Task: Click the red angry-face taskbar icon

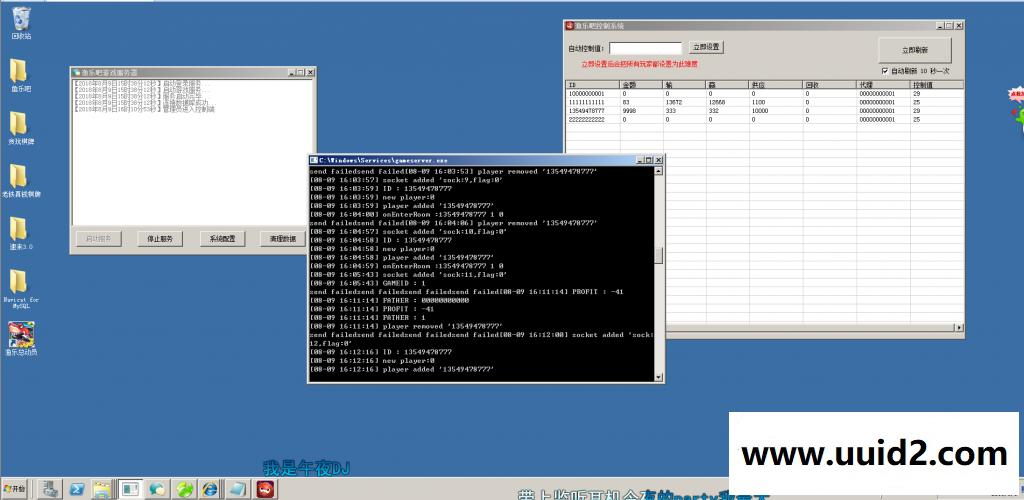Action: pyautogui.click(x=264, y=489)
